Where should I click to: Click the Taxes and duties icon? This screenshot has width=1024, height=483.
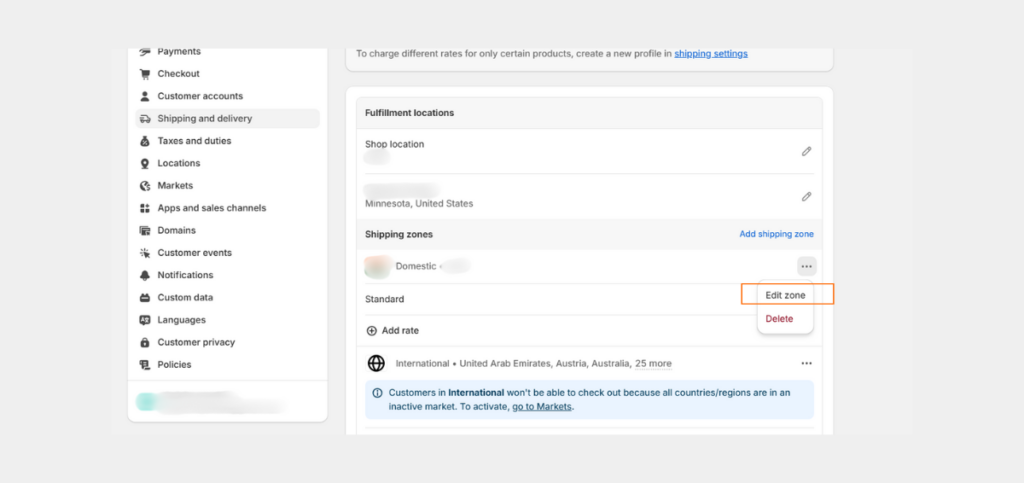click(145, 141)
